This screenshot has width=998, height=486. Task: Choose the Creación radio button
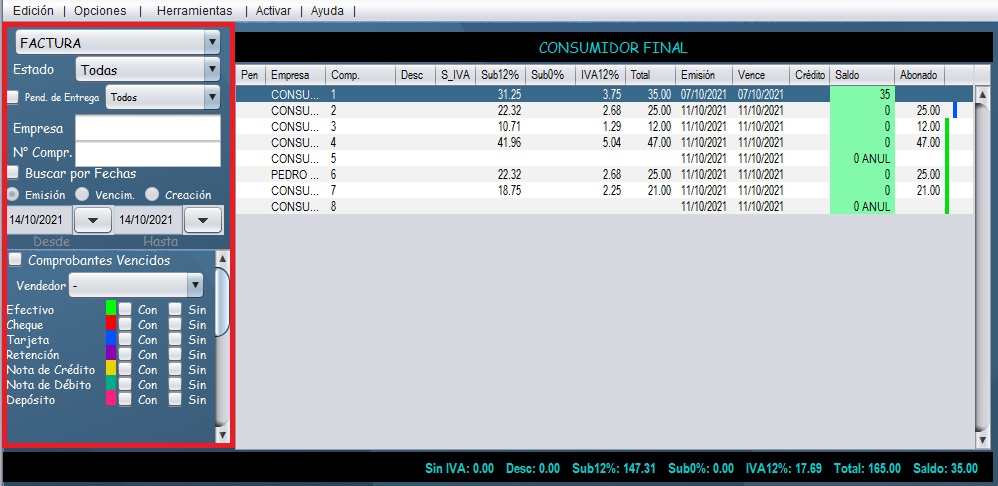point(152,194)
